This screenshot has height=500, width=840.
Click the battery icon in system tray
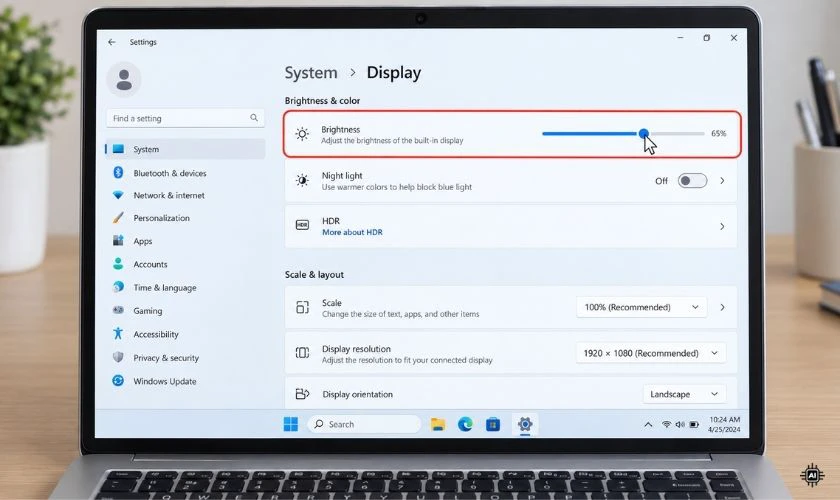coord(694,424)
